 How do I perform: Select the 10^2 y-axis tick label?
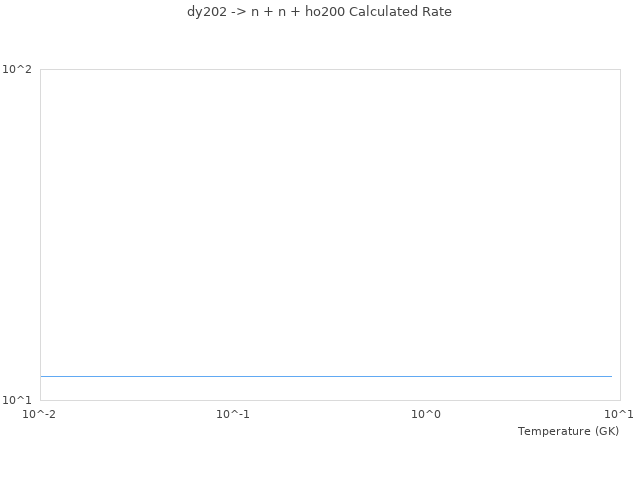17,69
